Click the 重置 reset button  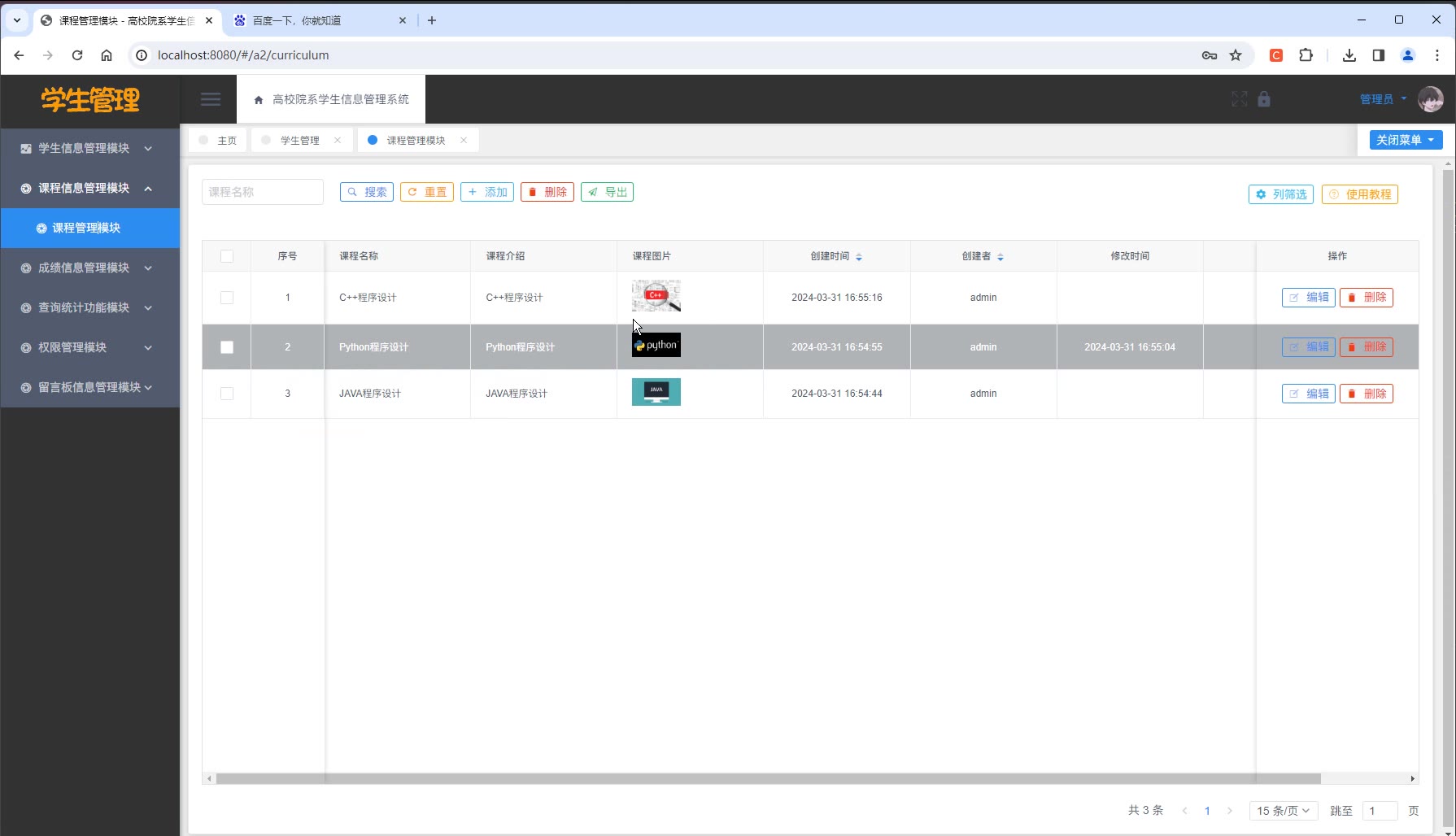(427, 192)
